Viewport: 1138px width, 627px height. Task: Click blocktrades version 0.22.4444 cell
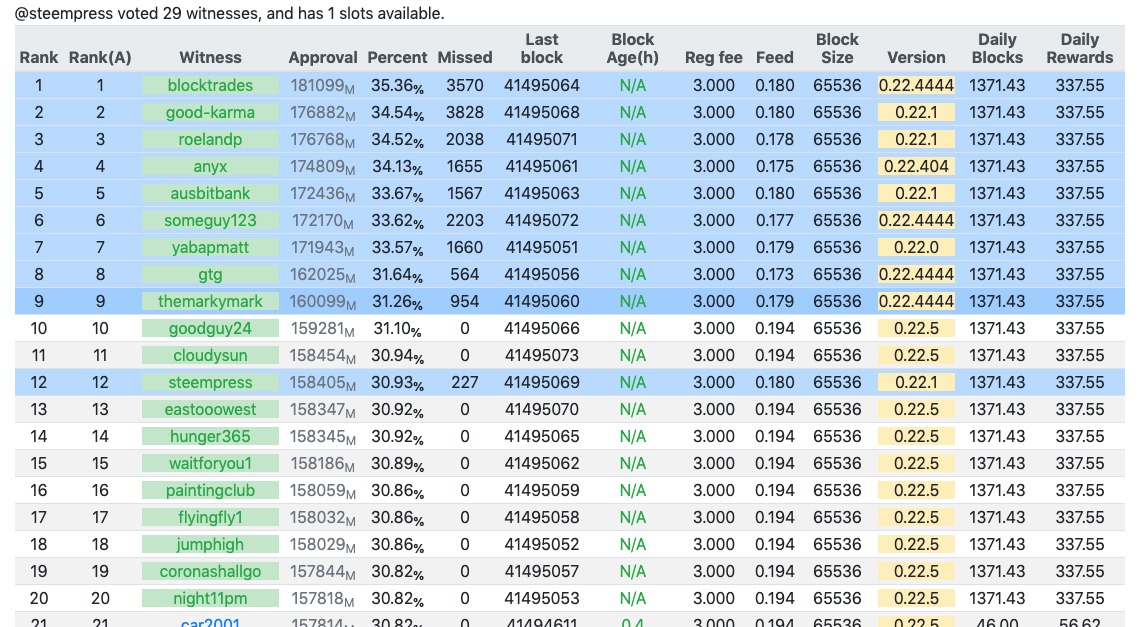[916, 86]
